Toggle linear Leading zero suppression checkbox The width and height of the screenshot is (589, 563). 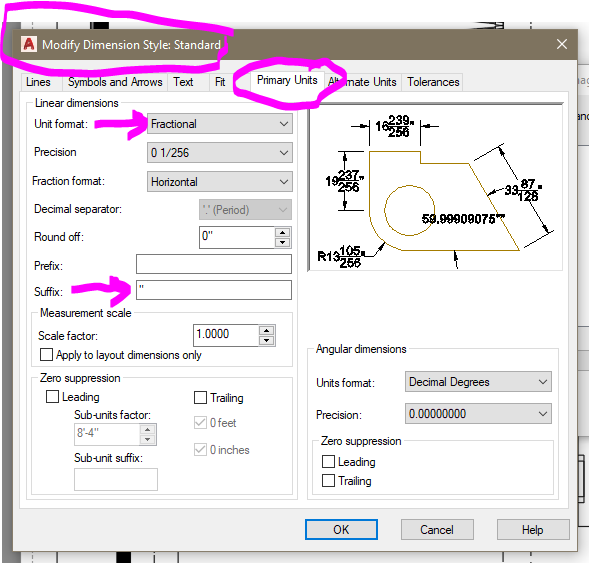(x=52, y=397)
